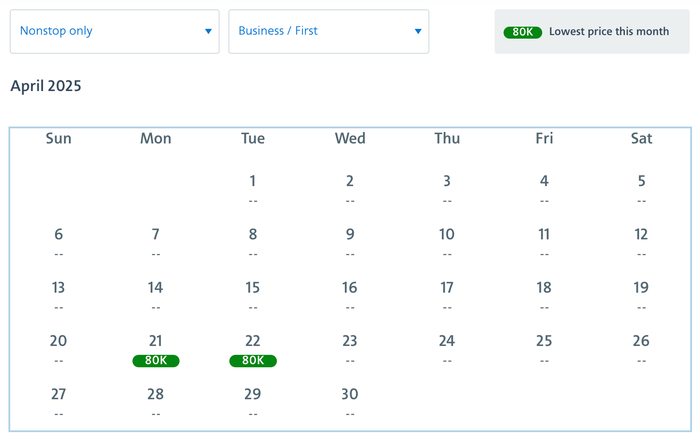The width and height of the screenshot is (700, 433).
Task: Select the 80K fare on April 22
Action: coord(253,361)
